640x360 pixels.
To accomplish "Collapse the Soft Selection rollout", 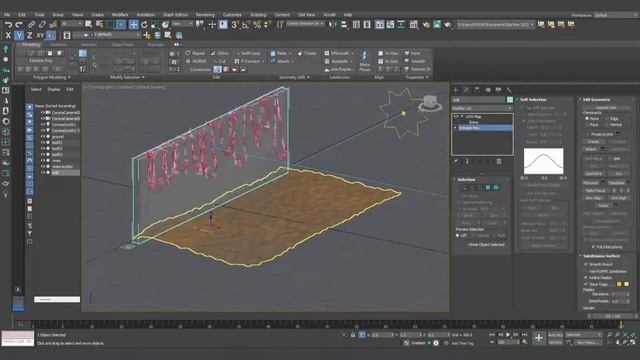I will (533, 100).
